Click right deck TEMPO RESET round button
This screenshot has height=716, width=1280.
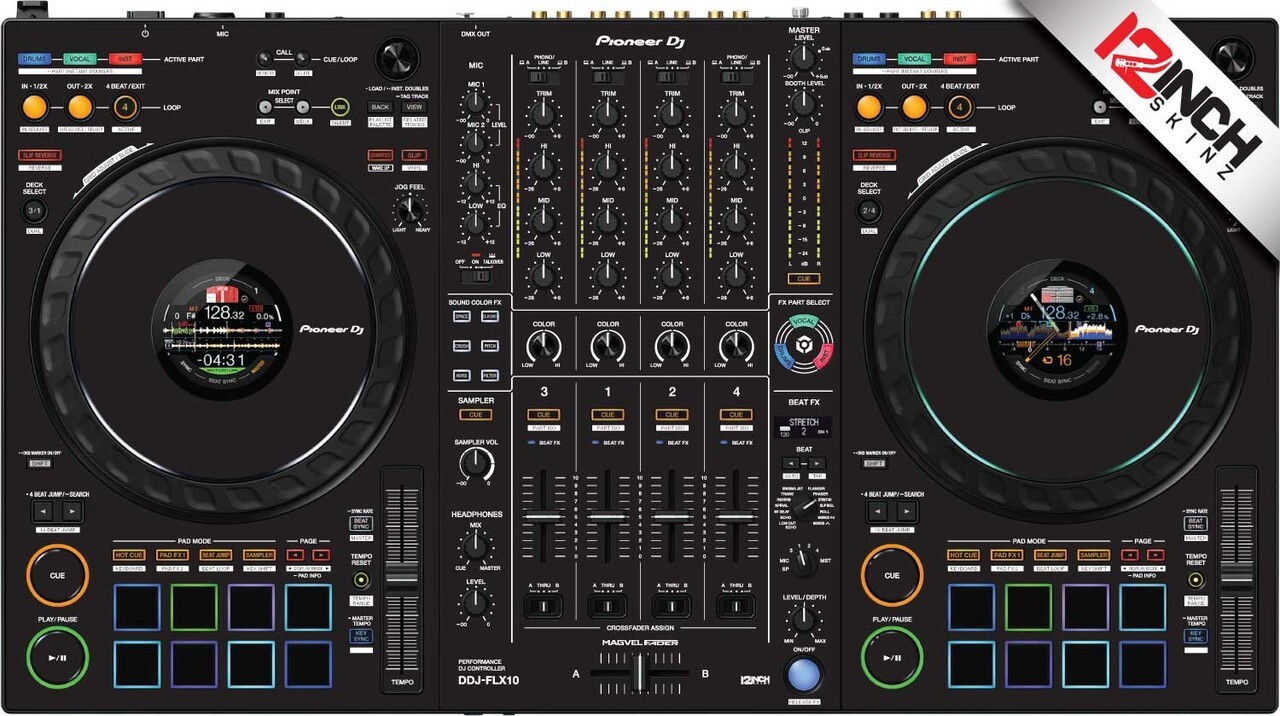coord(1195,579)
